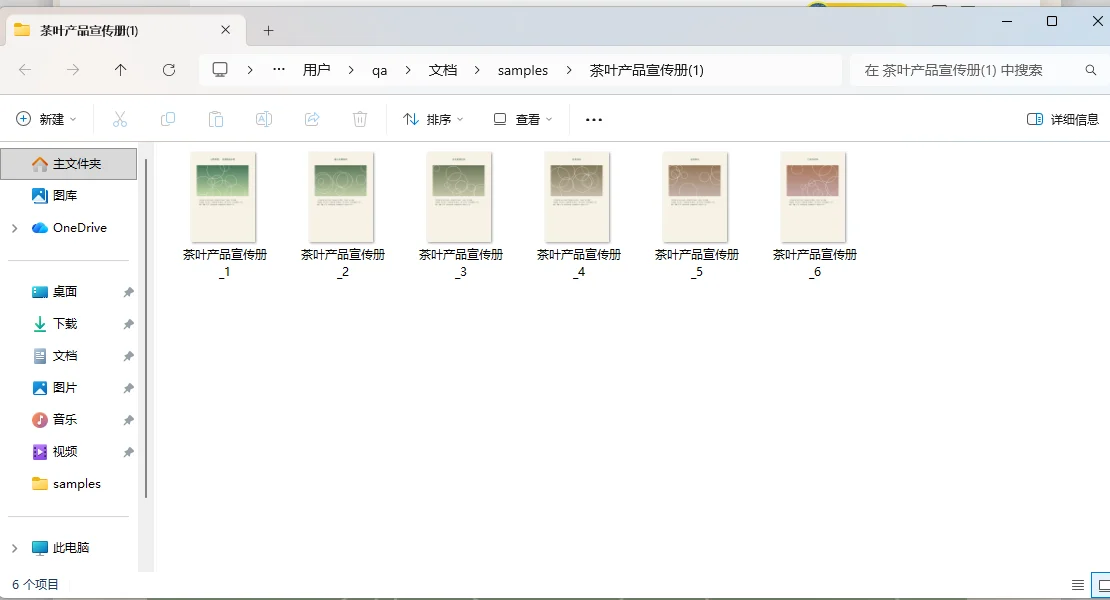Click the Paste clipboard icon
Screen dimensions: 1110x600
[216, 120]
